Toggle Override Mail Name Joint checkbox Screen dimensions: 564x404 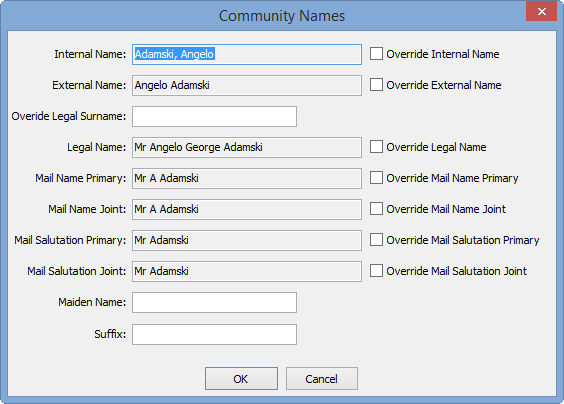376,209
